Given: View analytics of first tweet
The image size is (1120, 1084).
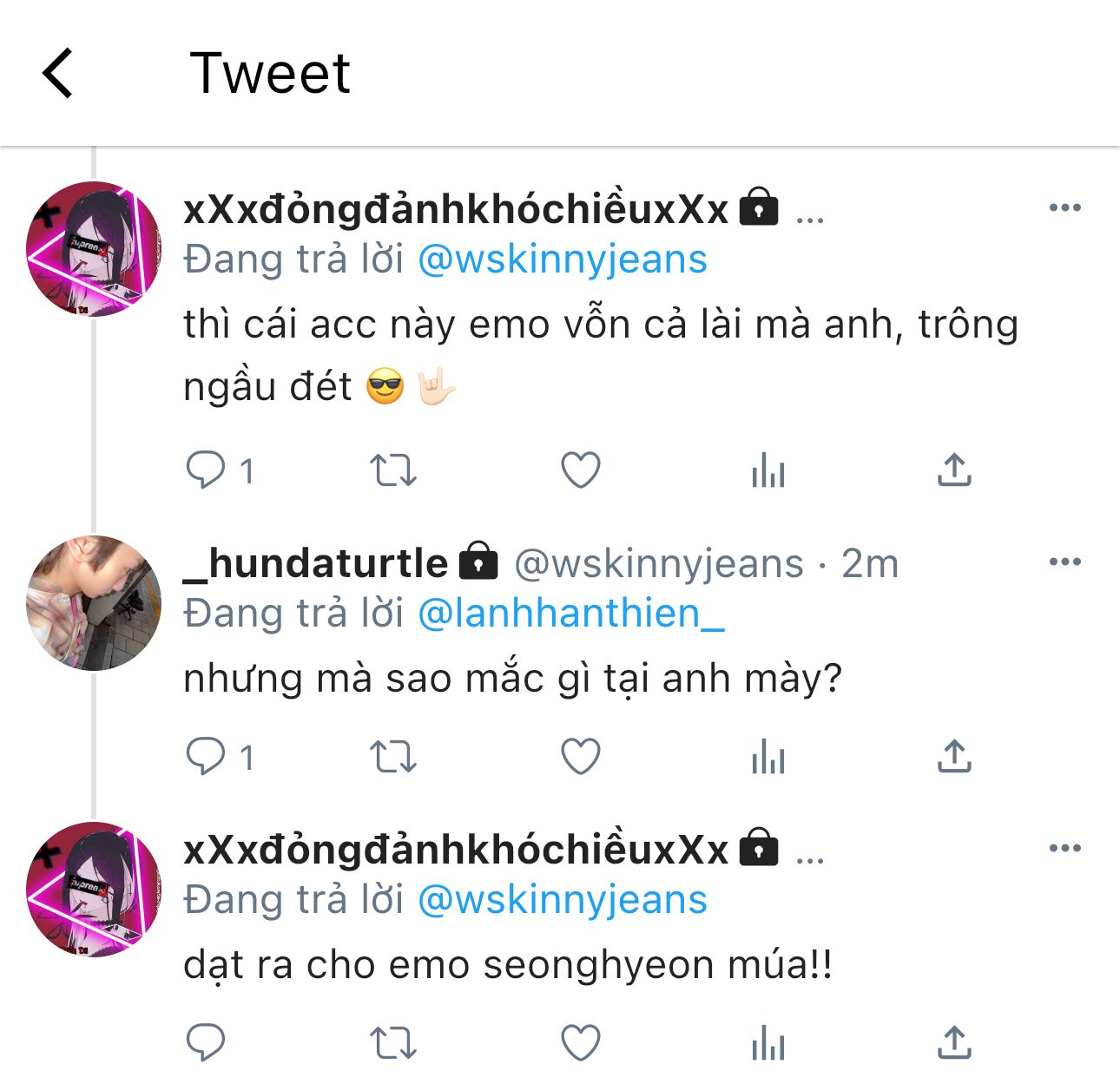Looking at the screenshot, I should (768, 470).
